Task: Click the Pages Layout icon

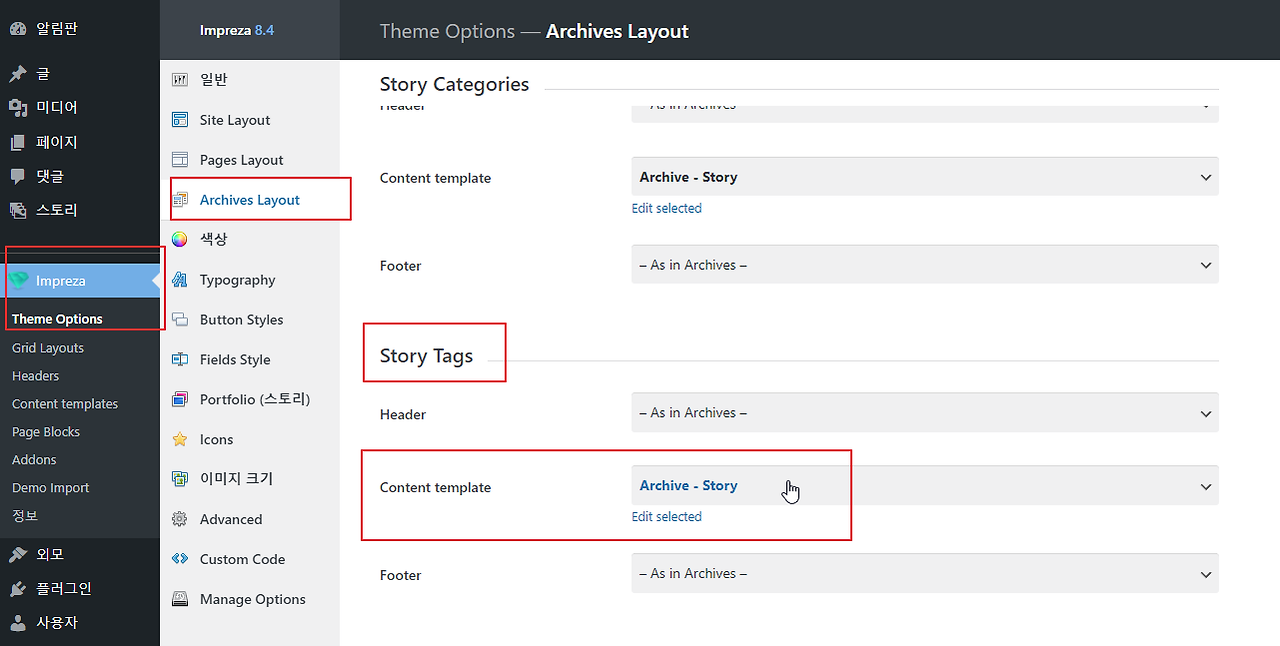Action: tap(180, 160)
